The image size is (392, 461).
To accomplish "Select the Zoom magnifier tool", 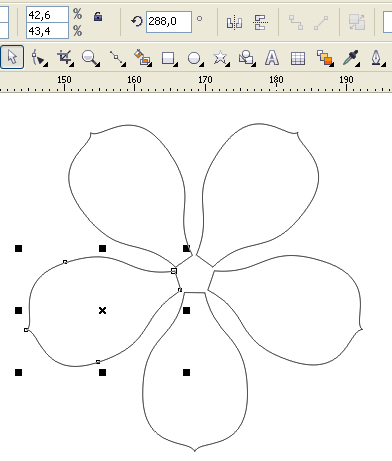I will [x=90, y=58].
